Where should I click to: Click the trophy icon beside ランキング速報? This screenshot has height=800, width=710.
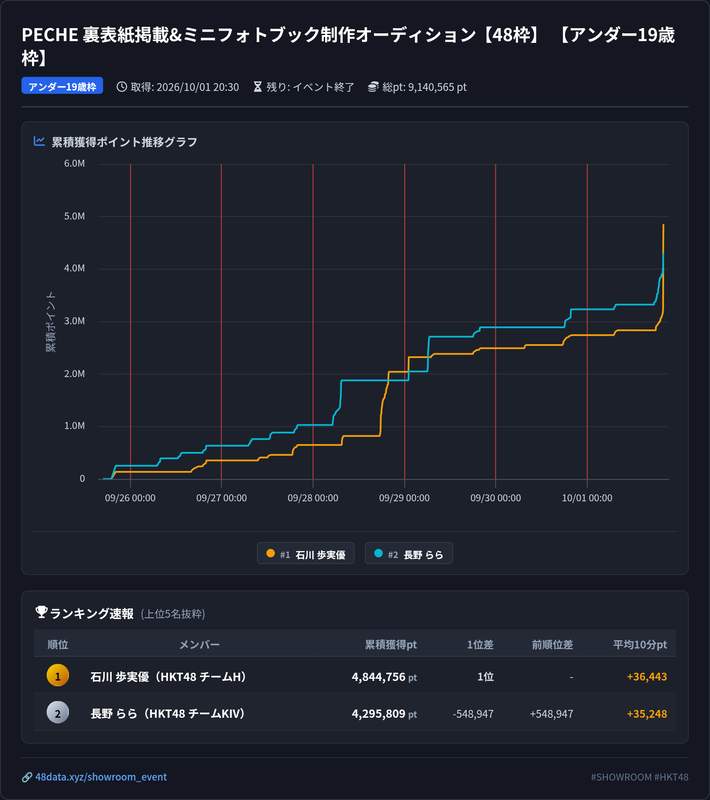41,612
